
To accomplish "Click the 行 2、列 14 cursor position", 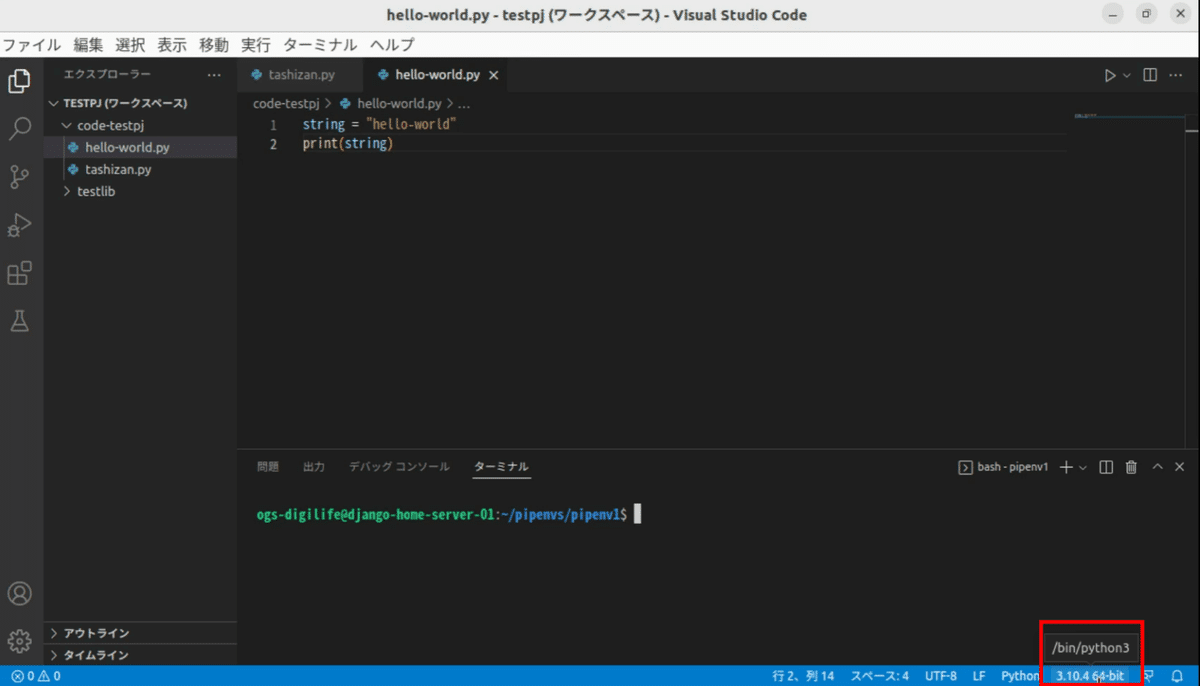I will click(803, 676).
